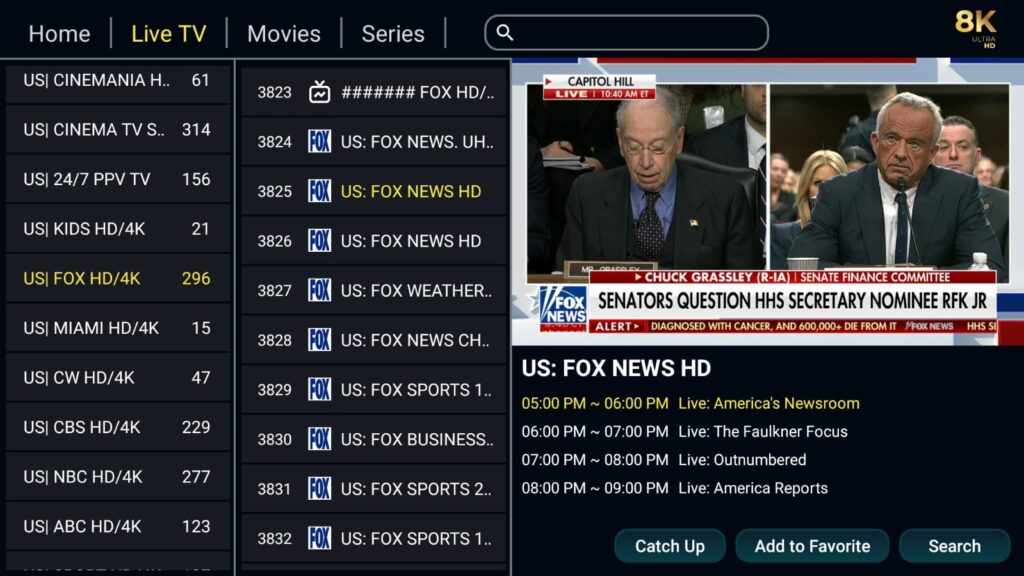Click Fox logo on channel 3831
The image size is (1024, 576).
(319, 488)
